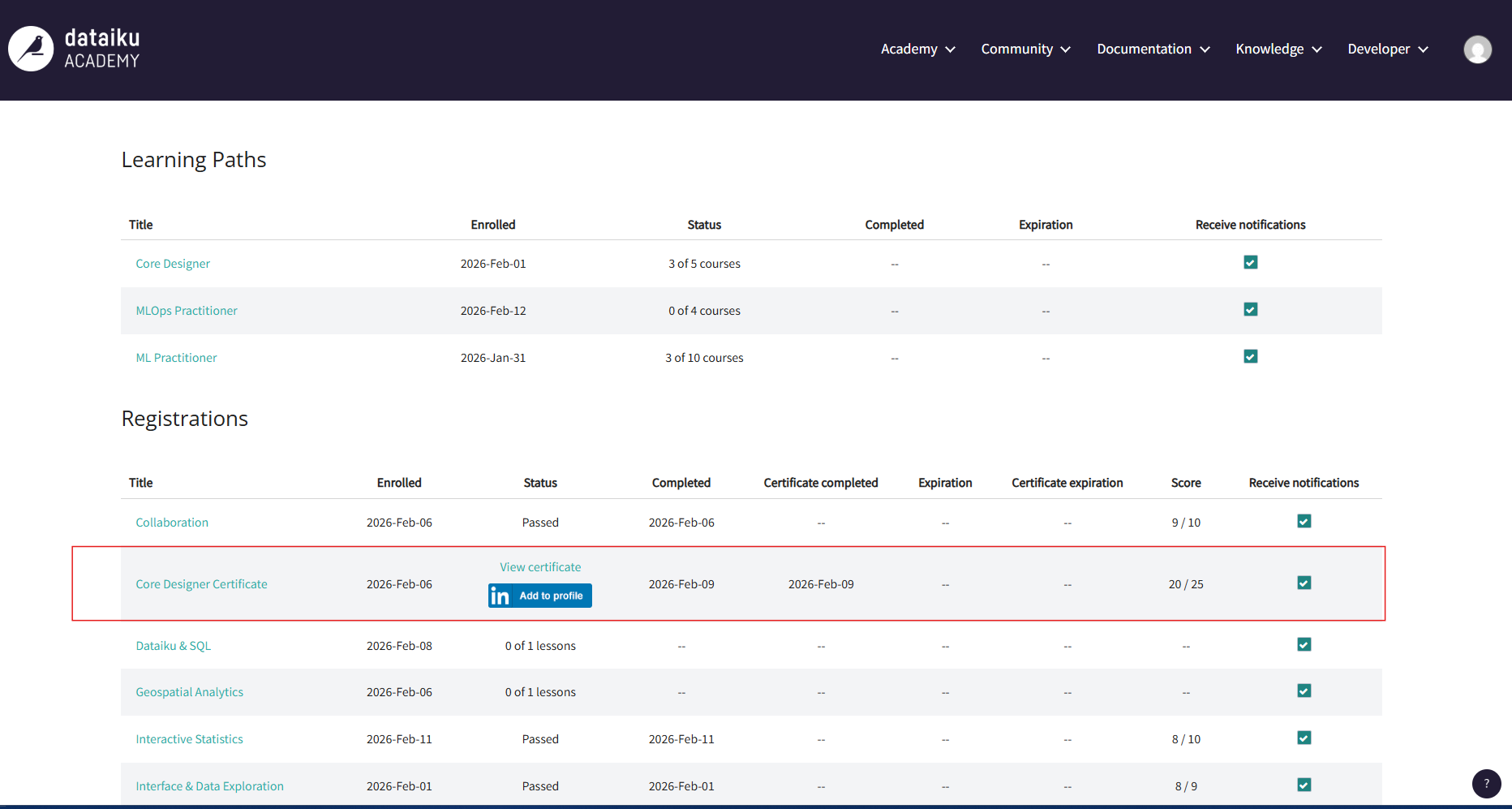Open the Interactive Statistics course
Image resolution: width=1512 pixels, height=809 pixels.
click(189, 739)
